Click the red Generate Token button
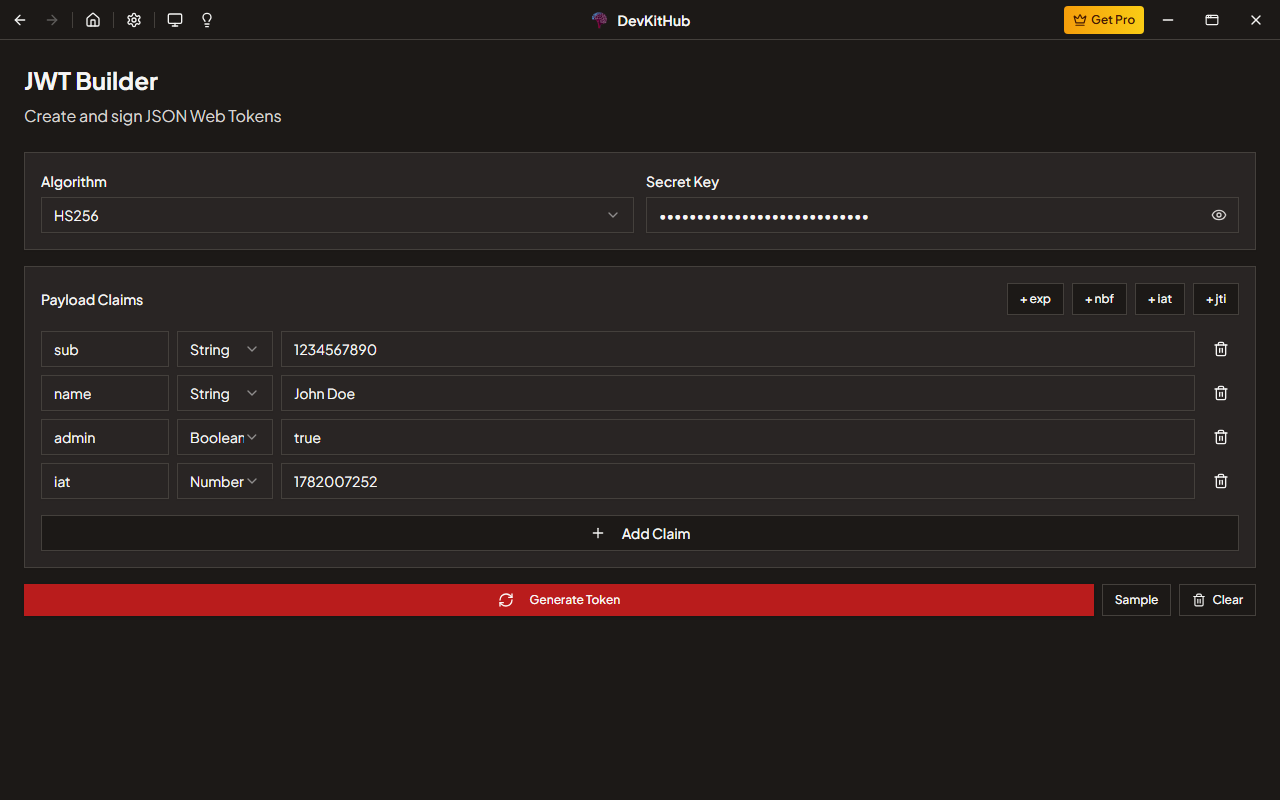 [559, 600]
